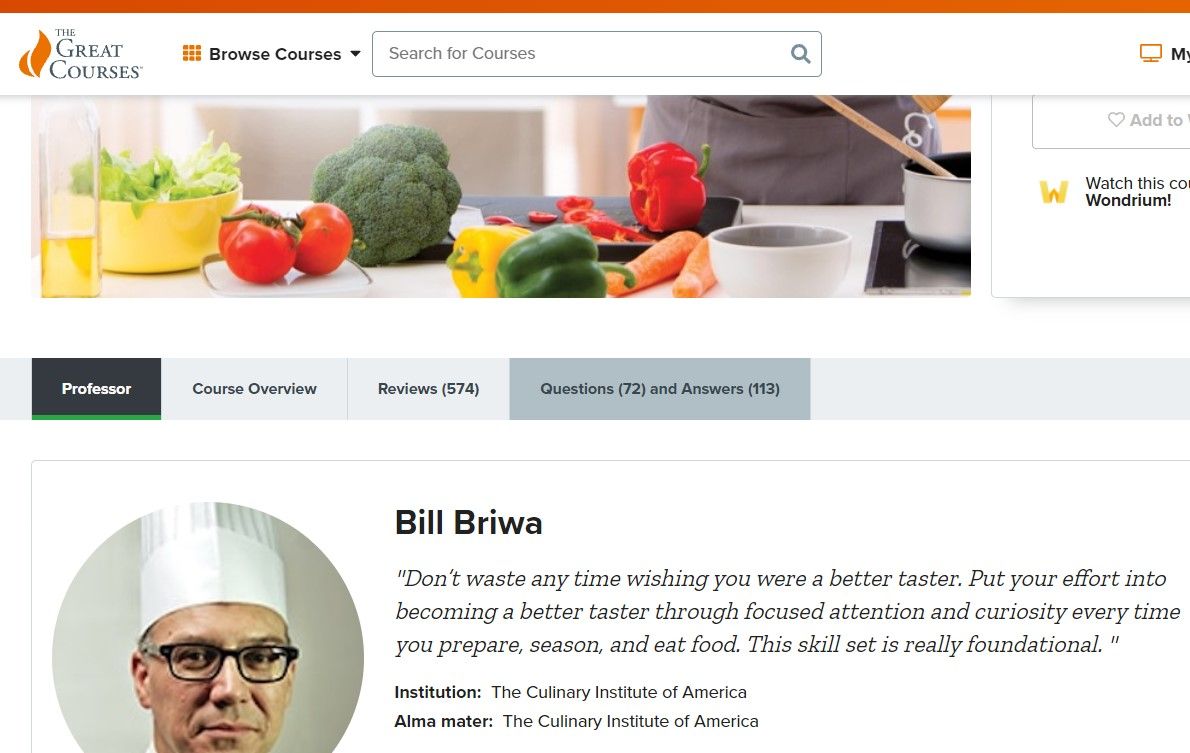Focus the Search for Courses field
The image size is (1190, 753).
tap(597, 54)
